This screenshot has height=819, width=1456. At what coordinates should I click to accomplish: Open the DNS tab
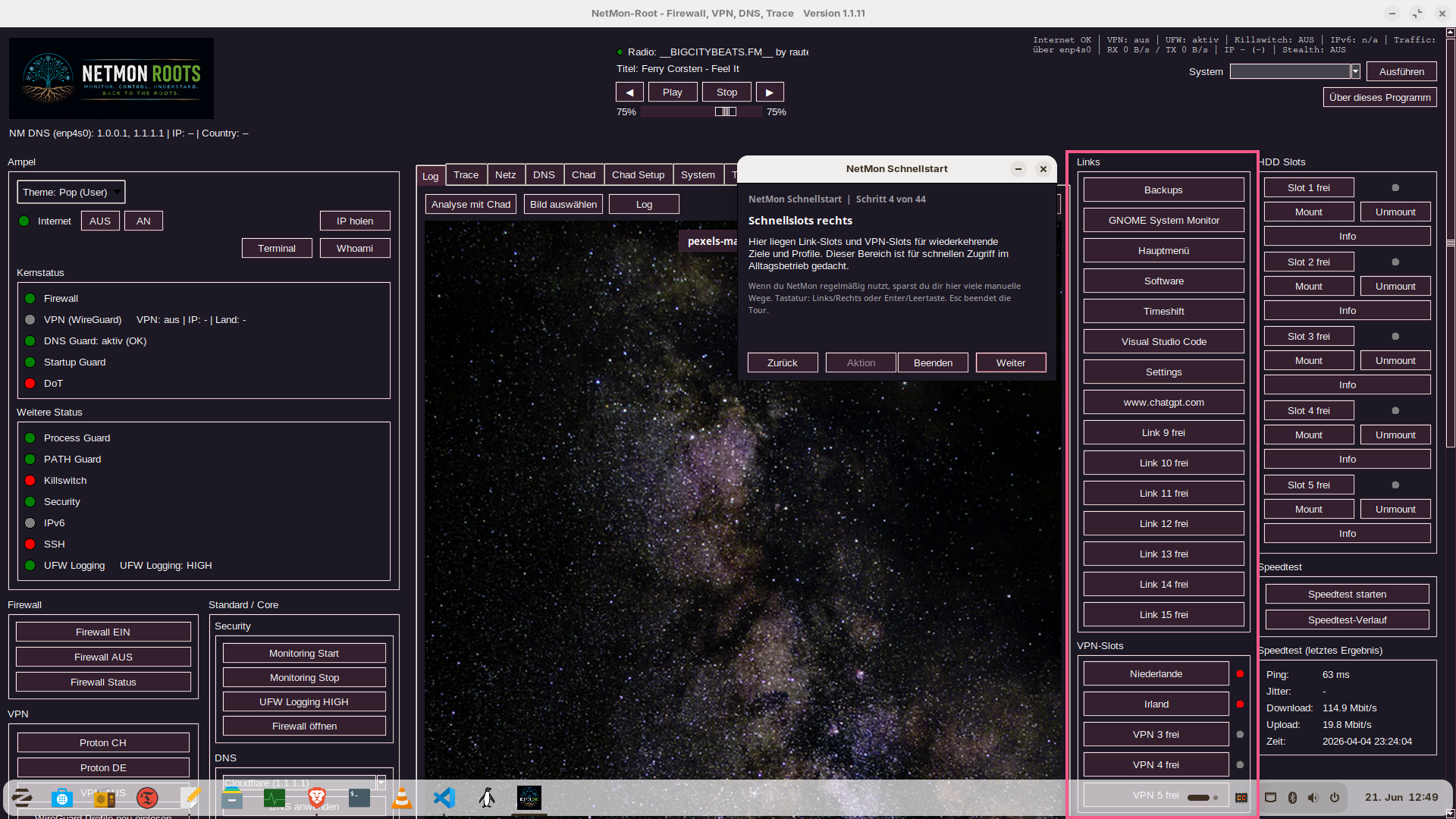pyautogui.click(x=544, y=175)
